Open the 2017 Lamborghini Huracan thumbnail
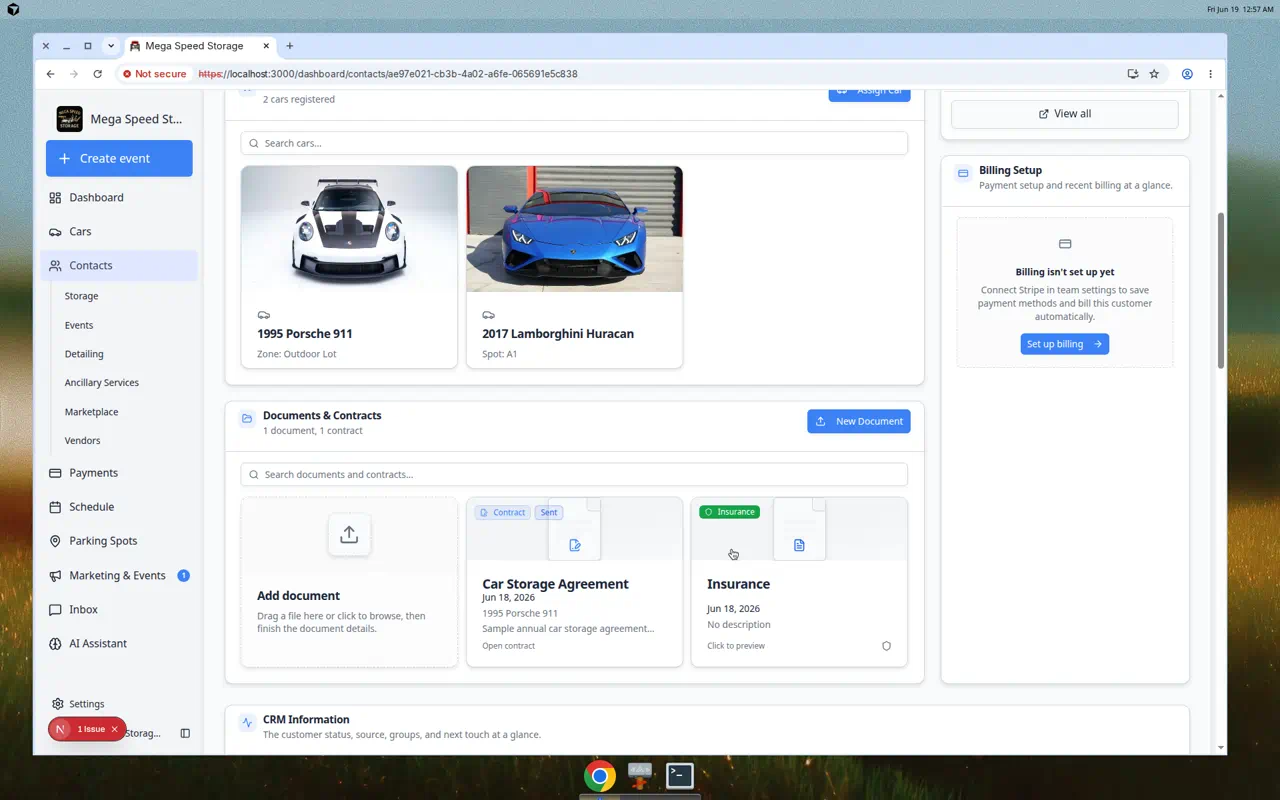This screenshot has width=1280, height=800. coord(575,229)
